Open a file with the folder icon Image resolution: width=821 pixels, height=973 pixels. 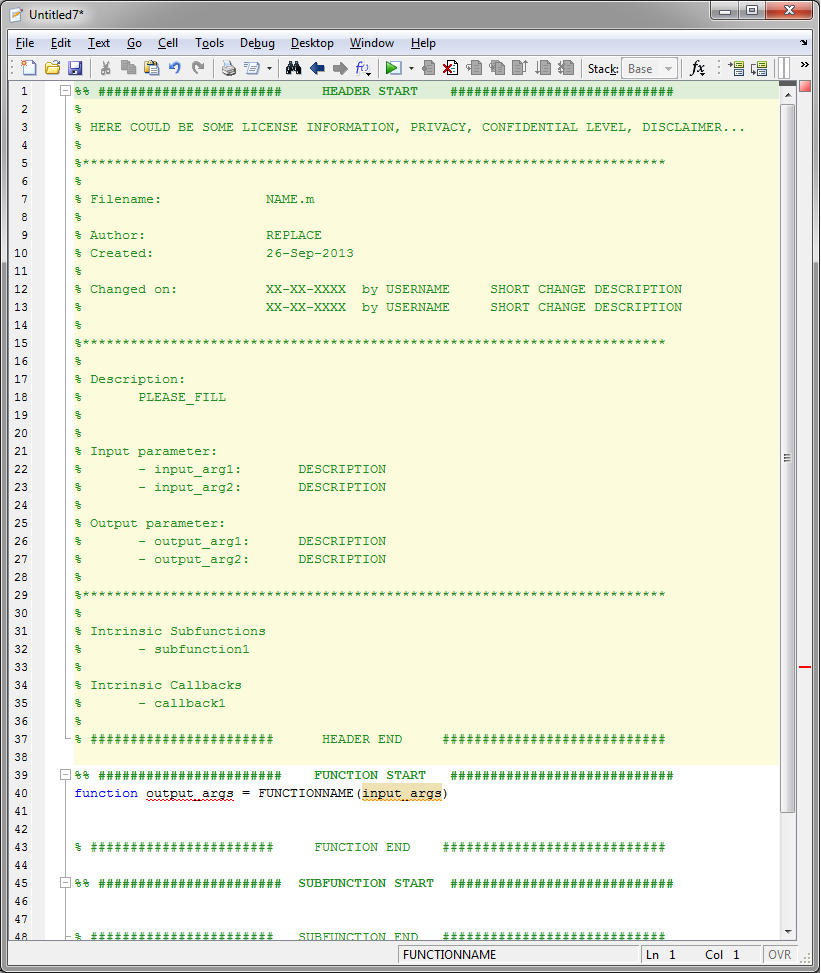[53, 68]
